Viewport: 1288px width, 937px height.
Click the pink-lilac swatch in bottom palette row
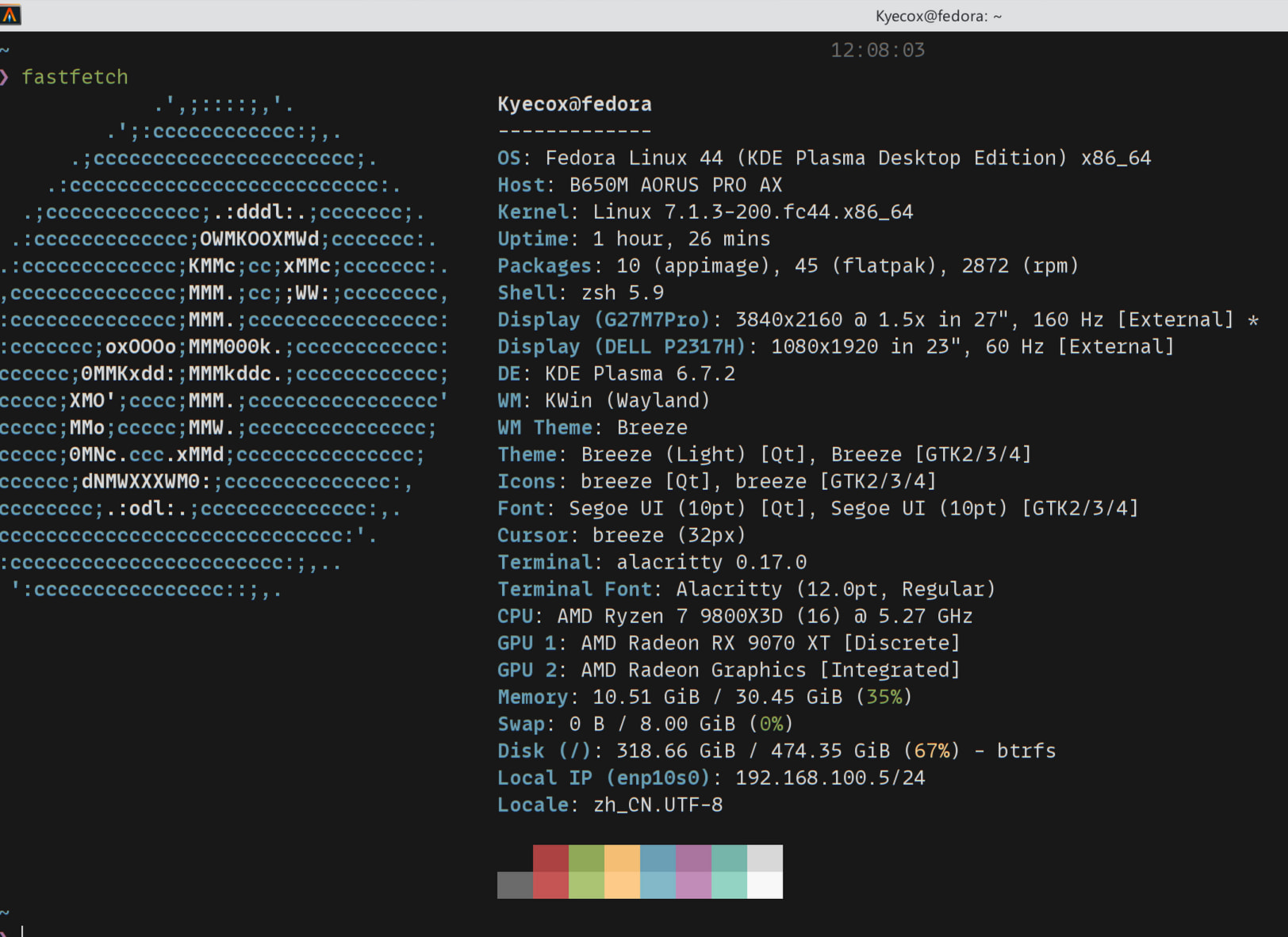tap(693, 885)
